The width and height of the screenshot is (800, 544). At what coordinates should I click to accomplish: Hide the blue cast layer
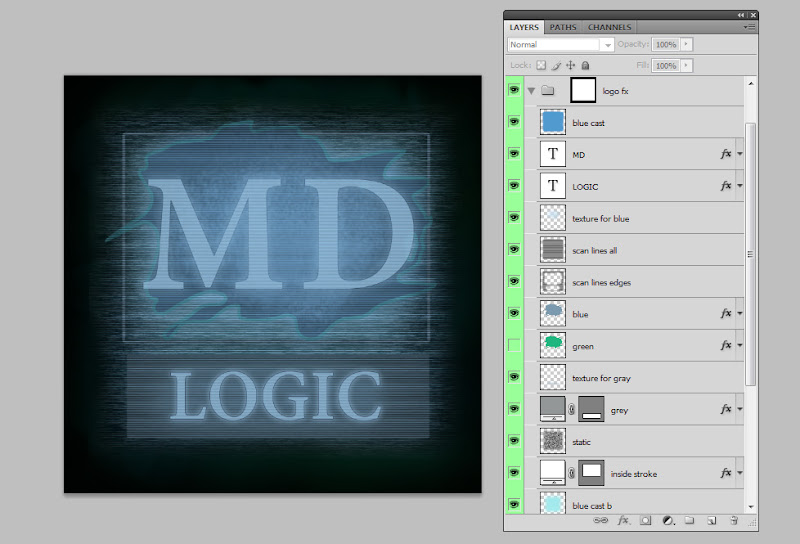(514, 122)
